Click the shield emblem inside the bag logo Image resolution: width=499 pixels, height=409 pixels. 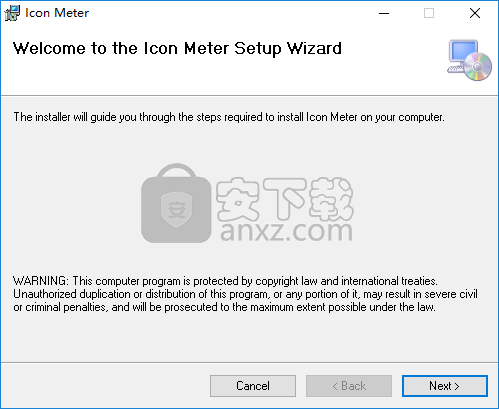click(176, 210)
